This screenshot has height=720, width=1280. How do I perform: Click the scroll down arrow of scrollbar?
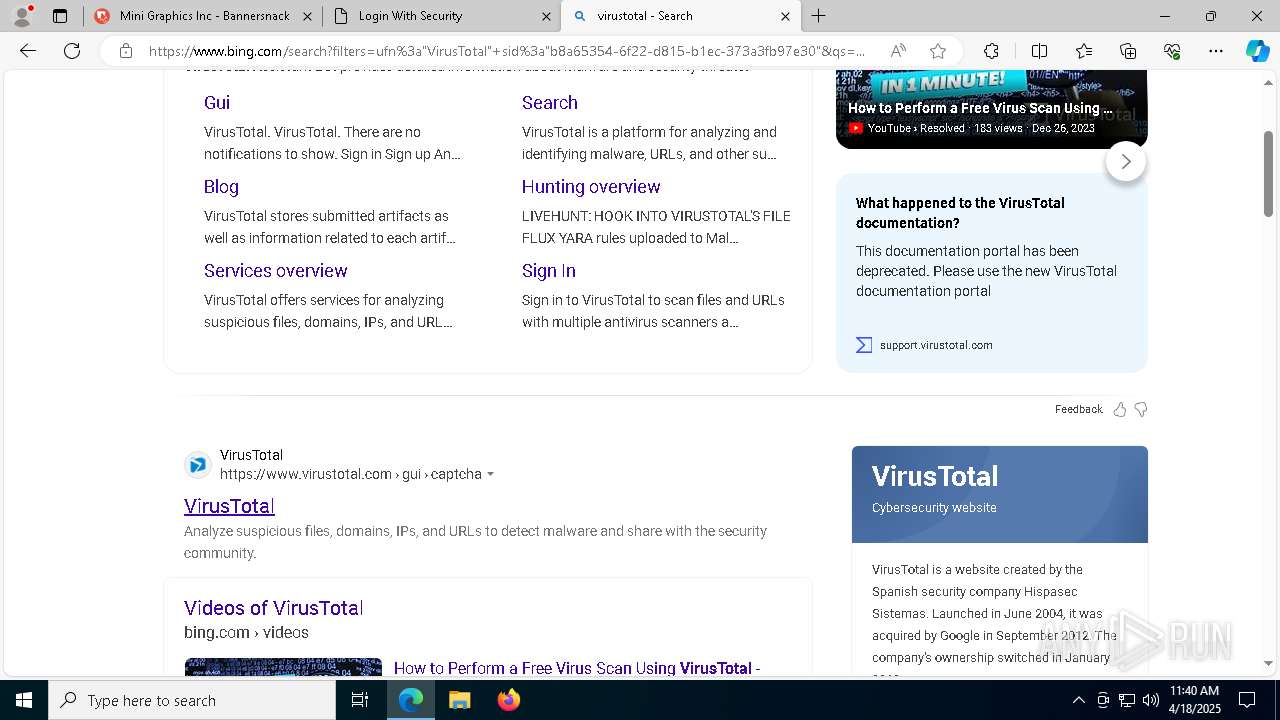click(x=1269, y=663)
